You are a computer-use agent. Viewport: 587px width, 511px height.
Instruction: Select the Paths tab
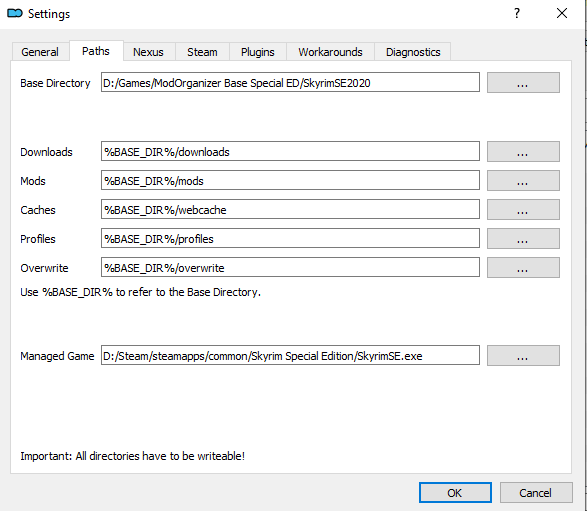point(96,51)
